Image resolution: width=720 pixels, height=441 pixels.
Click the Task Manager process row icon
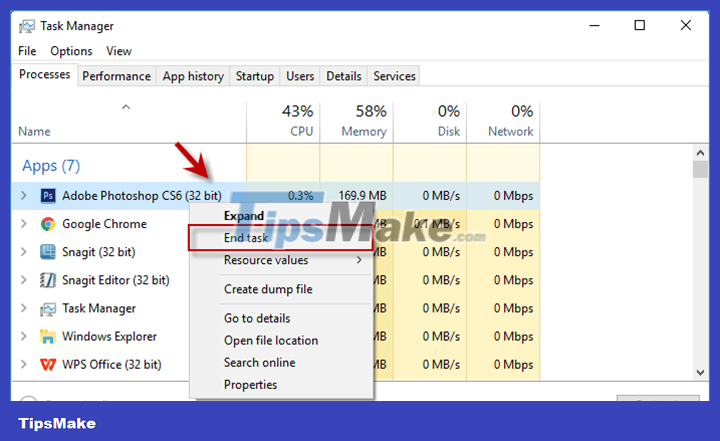[x=48, y=309]
